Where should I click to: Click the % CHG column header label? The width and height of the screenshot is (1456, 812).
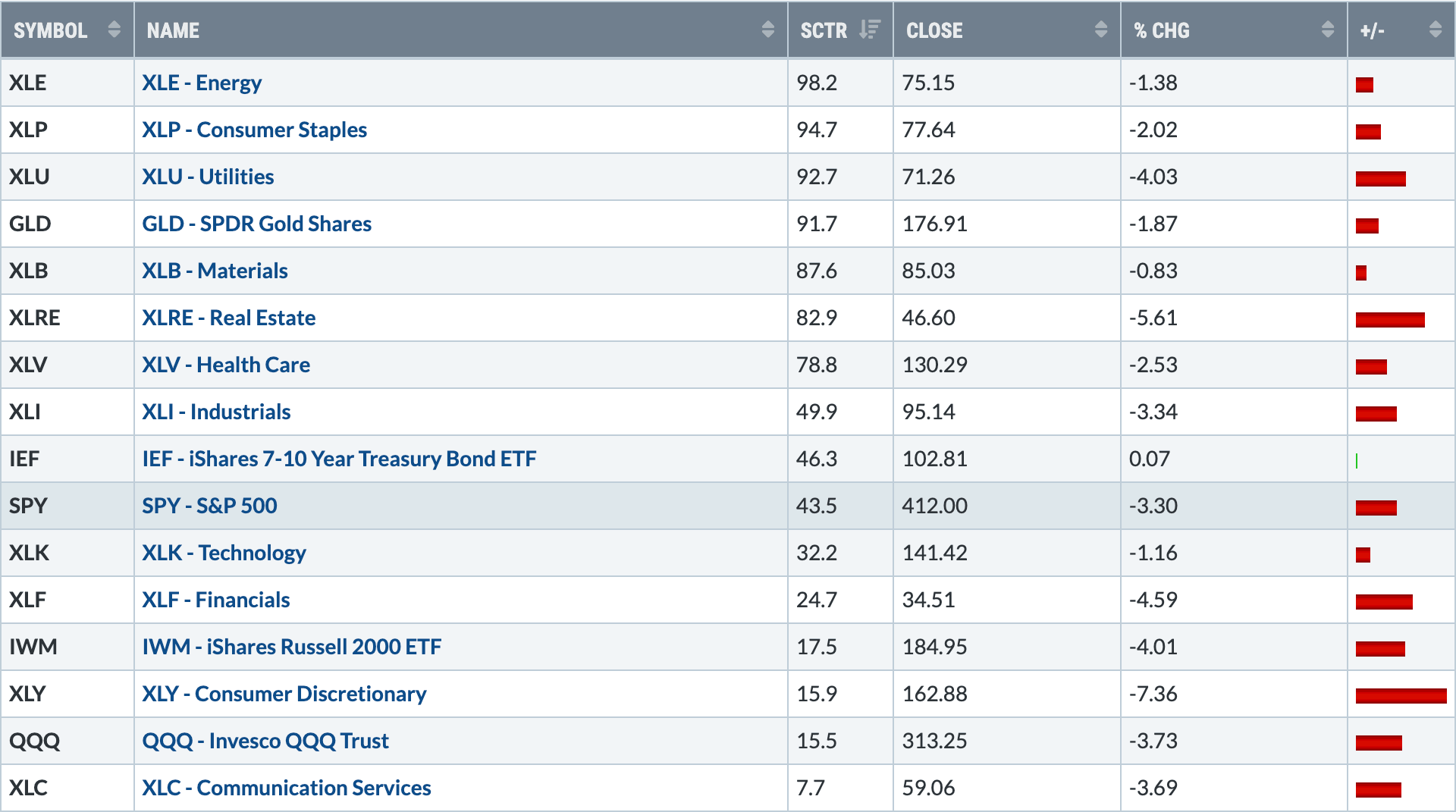coord(1162,30)
